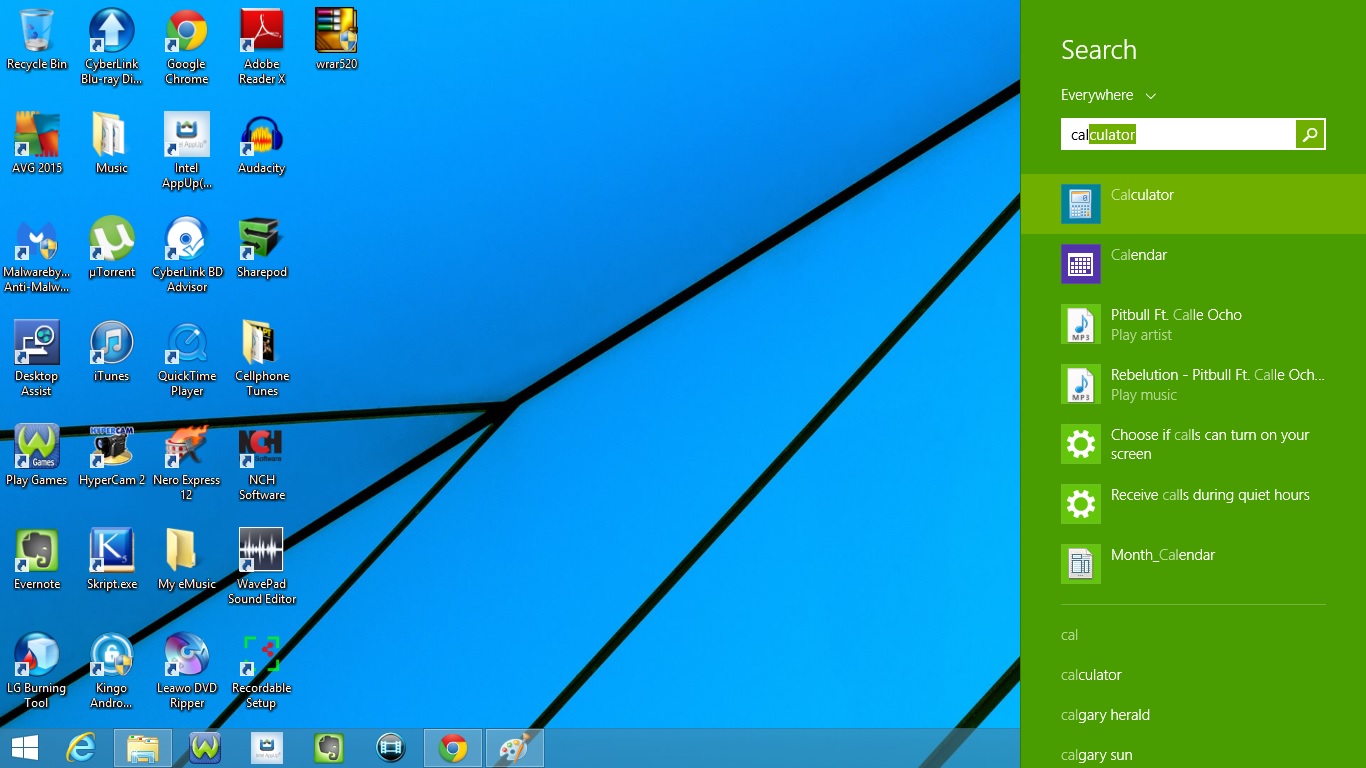Select Recordable Setup desktop icon
Screen dimensions: 1366x768
pos(262,671)
